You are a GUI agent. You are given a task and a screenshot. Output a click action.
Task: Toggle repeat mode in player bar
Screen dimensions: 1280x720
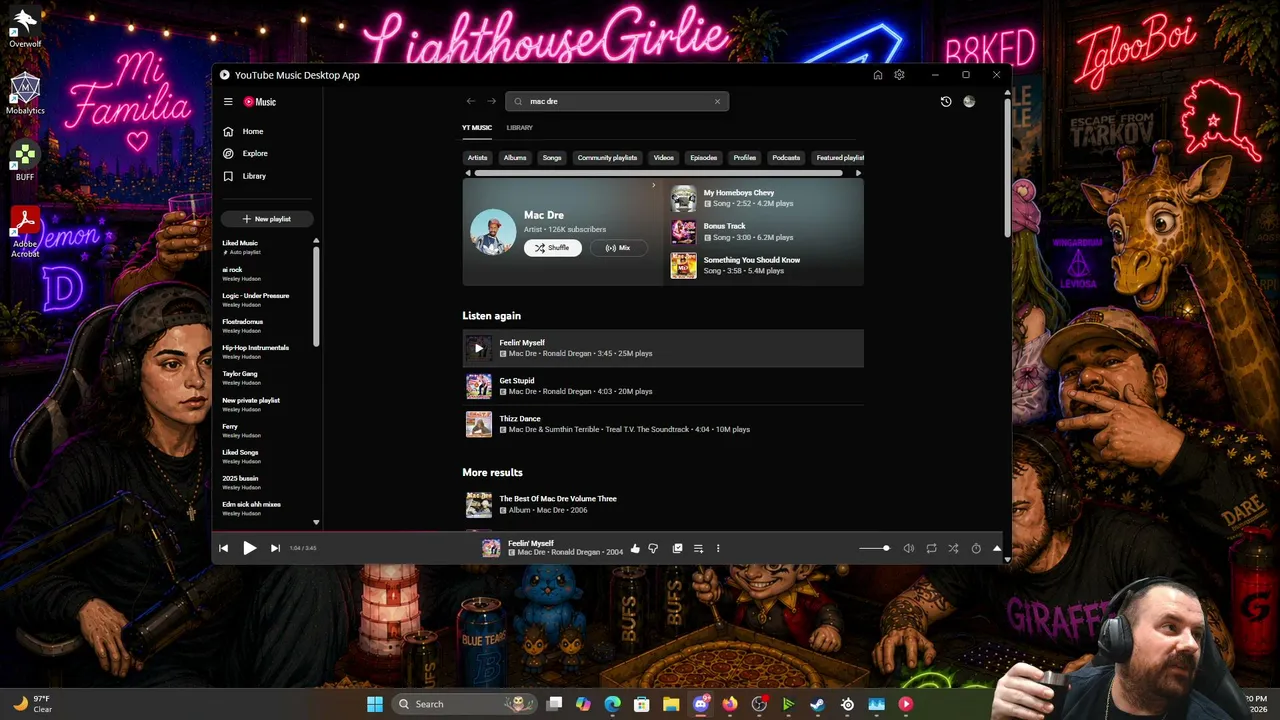[931, 548]
